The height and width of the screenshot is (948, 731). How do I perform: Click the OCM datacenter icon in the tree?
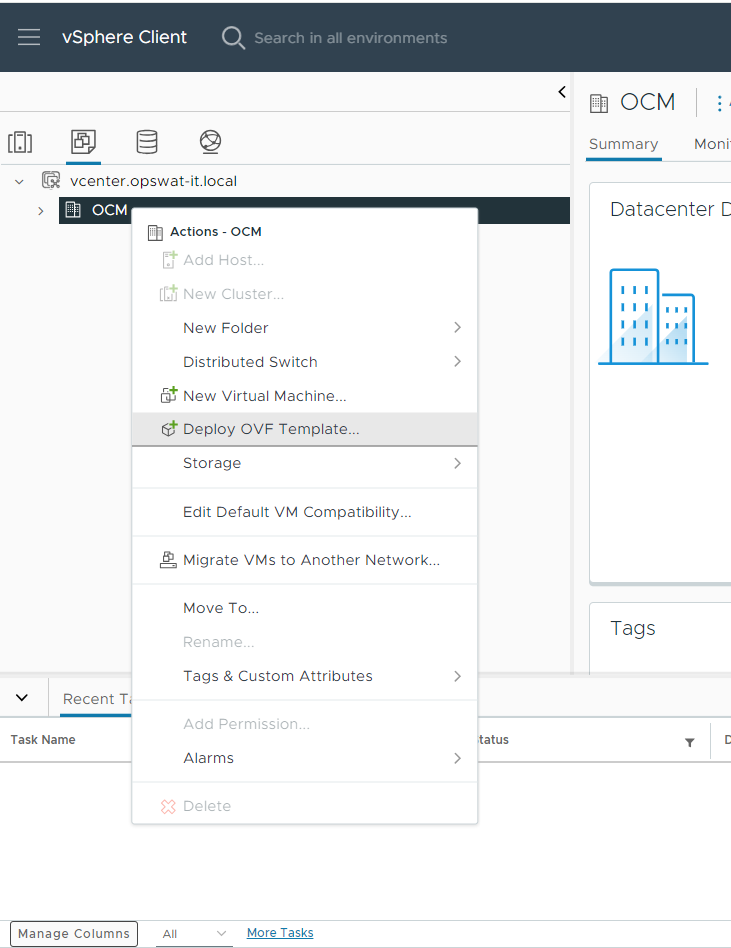(73, 210)
